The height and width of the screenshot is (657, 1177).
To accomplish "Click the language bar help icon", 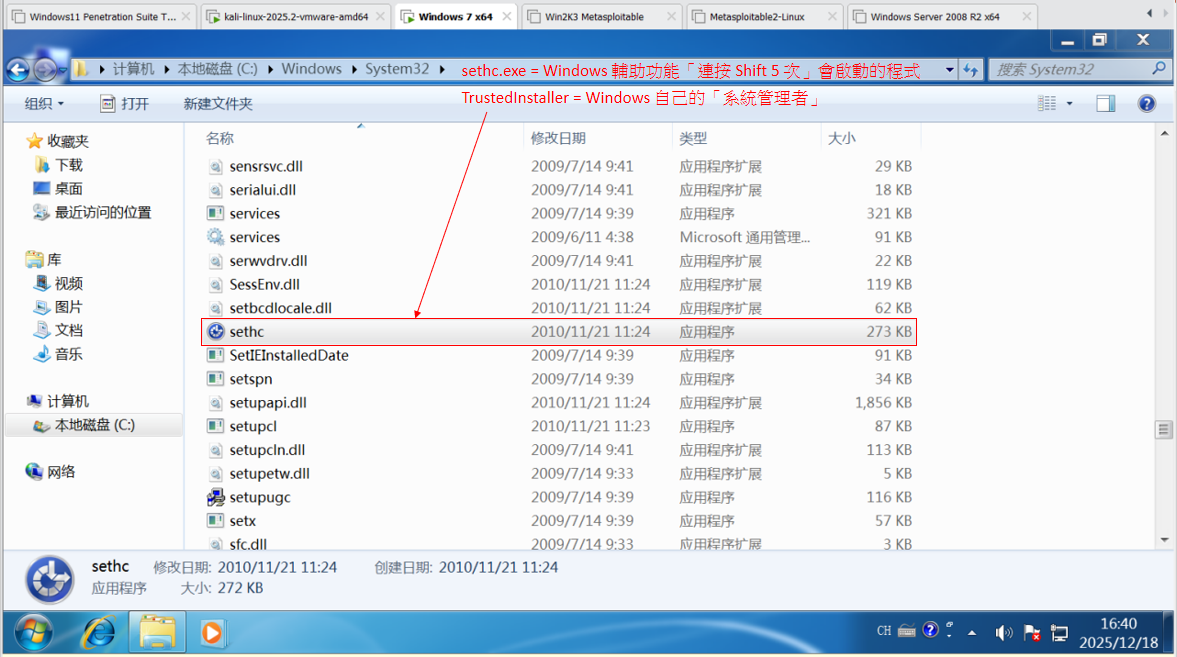I will click(930, 630).
